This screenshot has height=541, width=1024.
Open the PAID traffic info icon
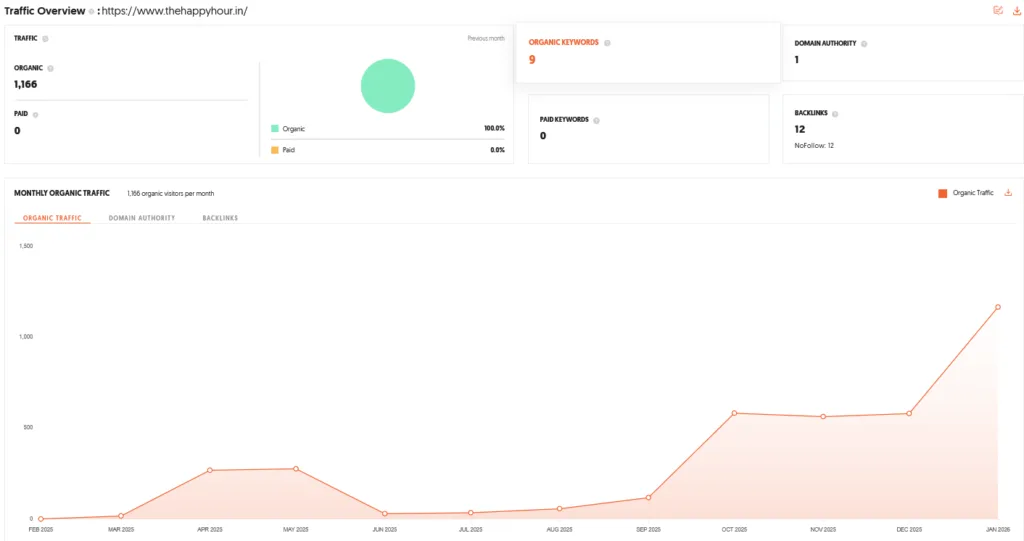click(35, 114)
